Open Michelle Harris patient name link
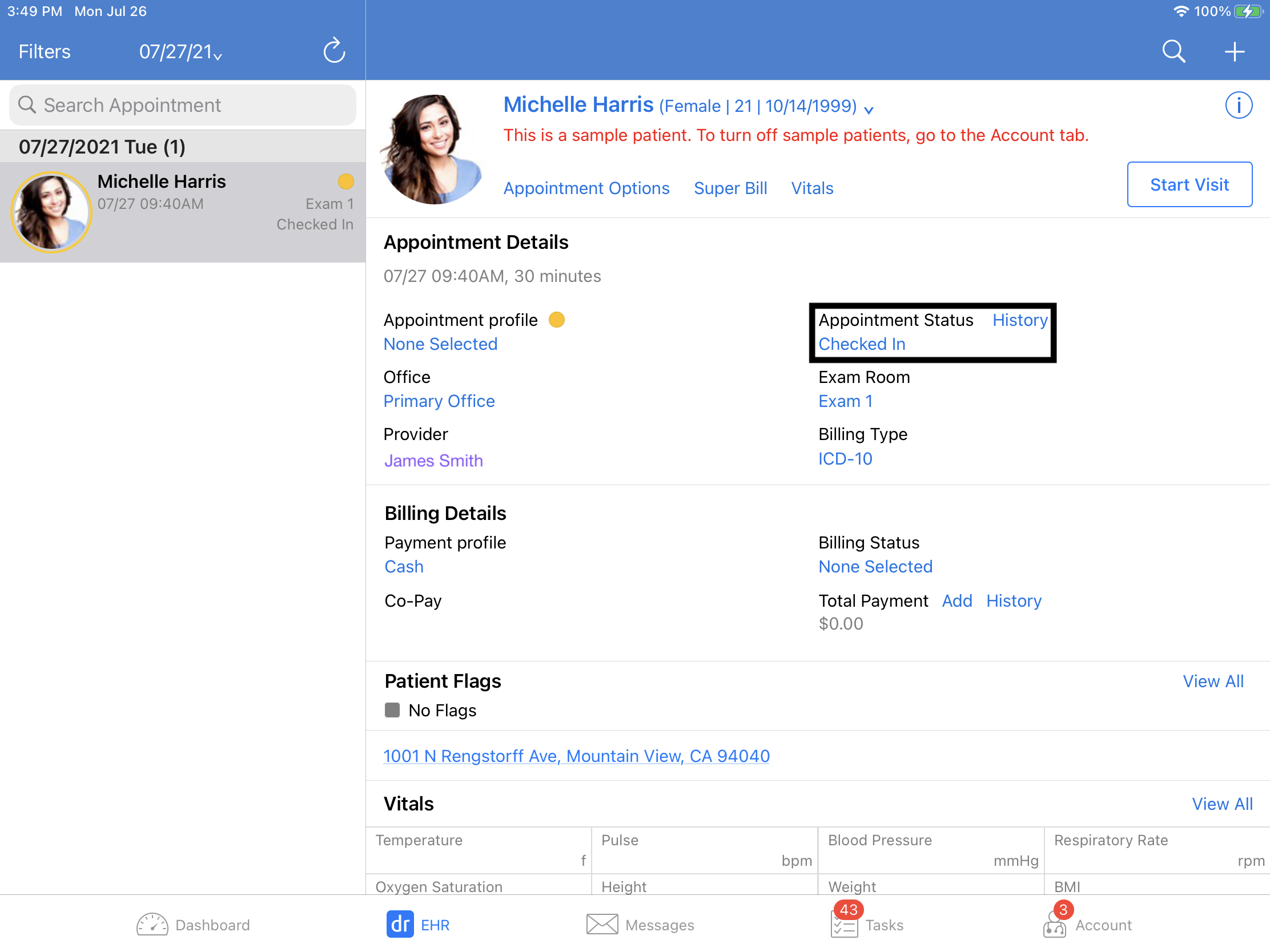Viewport: 1270px width, 952px height. click(x=578, y=104)
